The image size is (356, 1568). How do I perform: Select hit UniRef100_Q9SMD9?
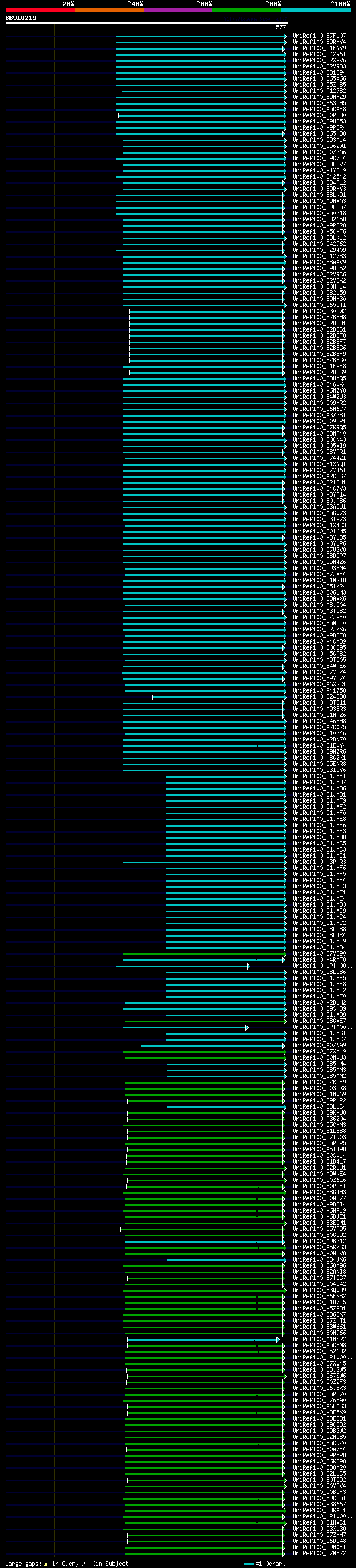[319, 1008]
